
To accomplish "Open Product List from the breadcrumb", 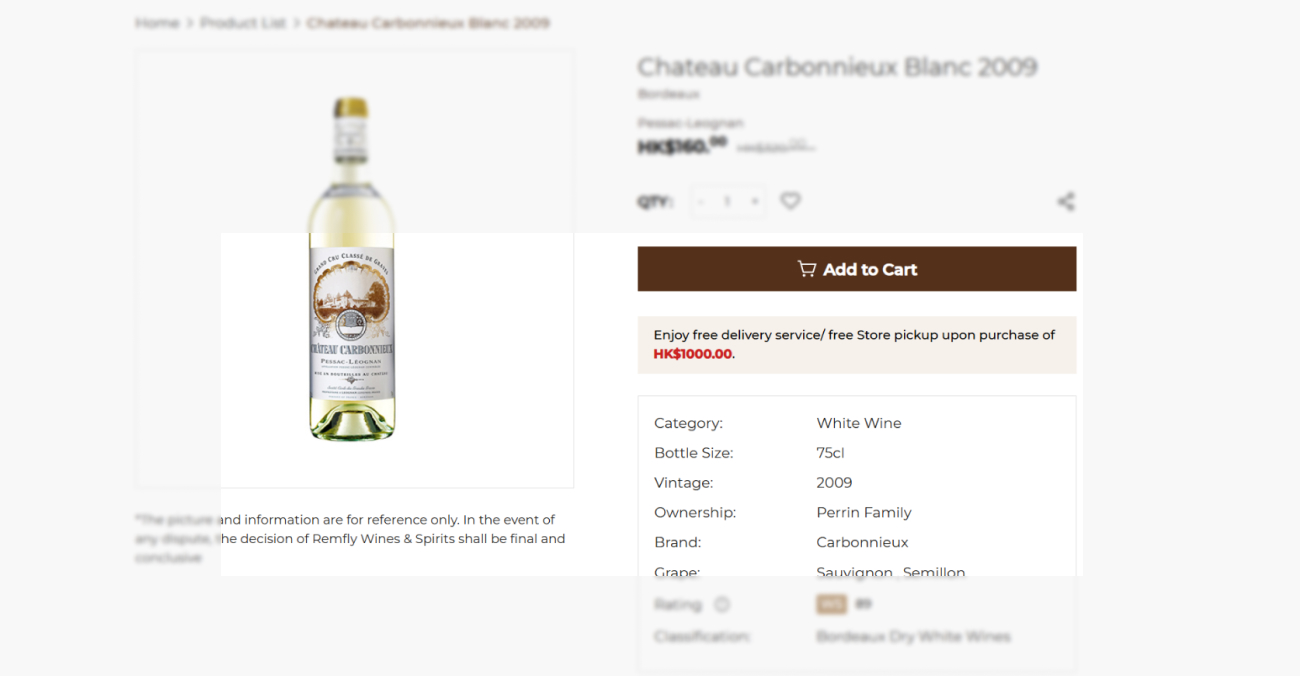I will pos(243,22).
